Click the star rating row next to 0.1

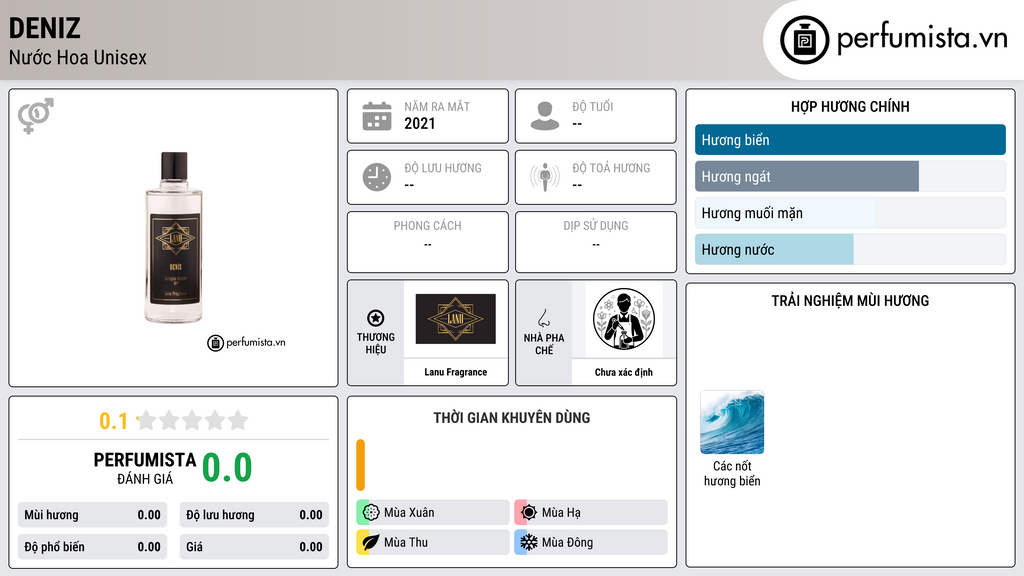point(193,420)
